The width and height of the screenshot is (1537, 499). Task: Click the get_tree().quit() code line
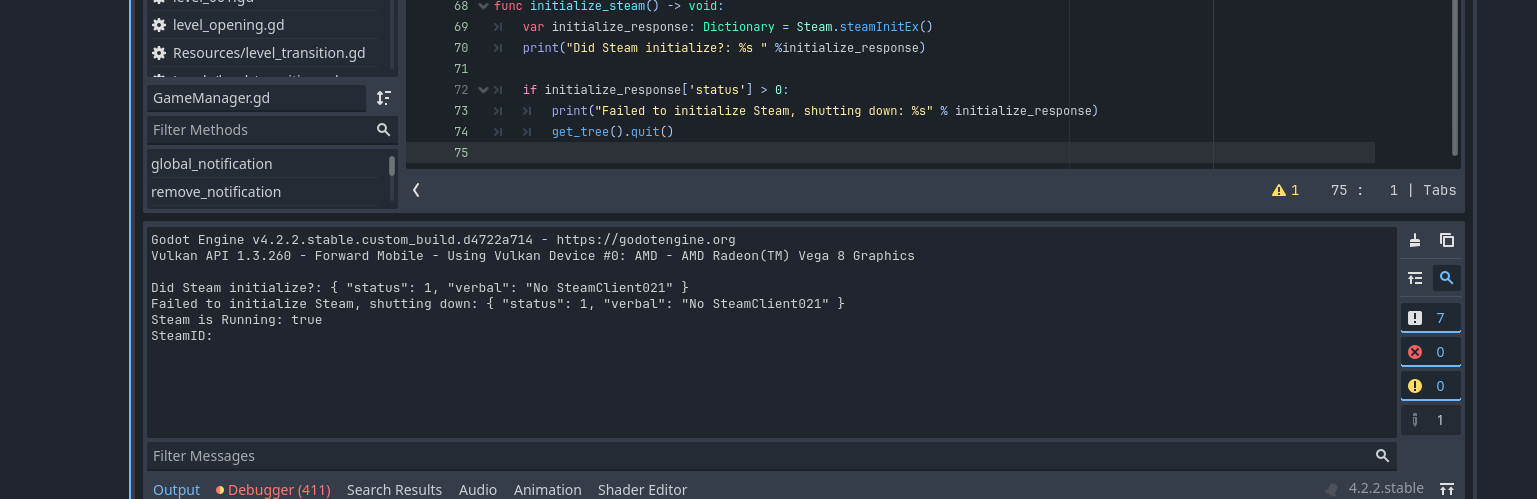(x=613, y=132)
